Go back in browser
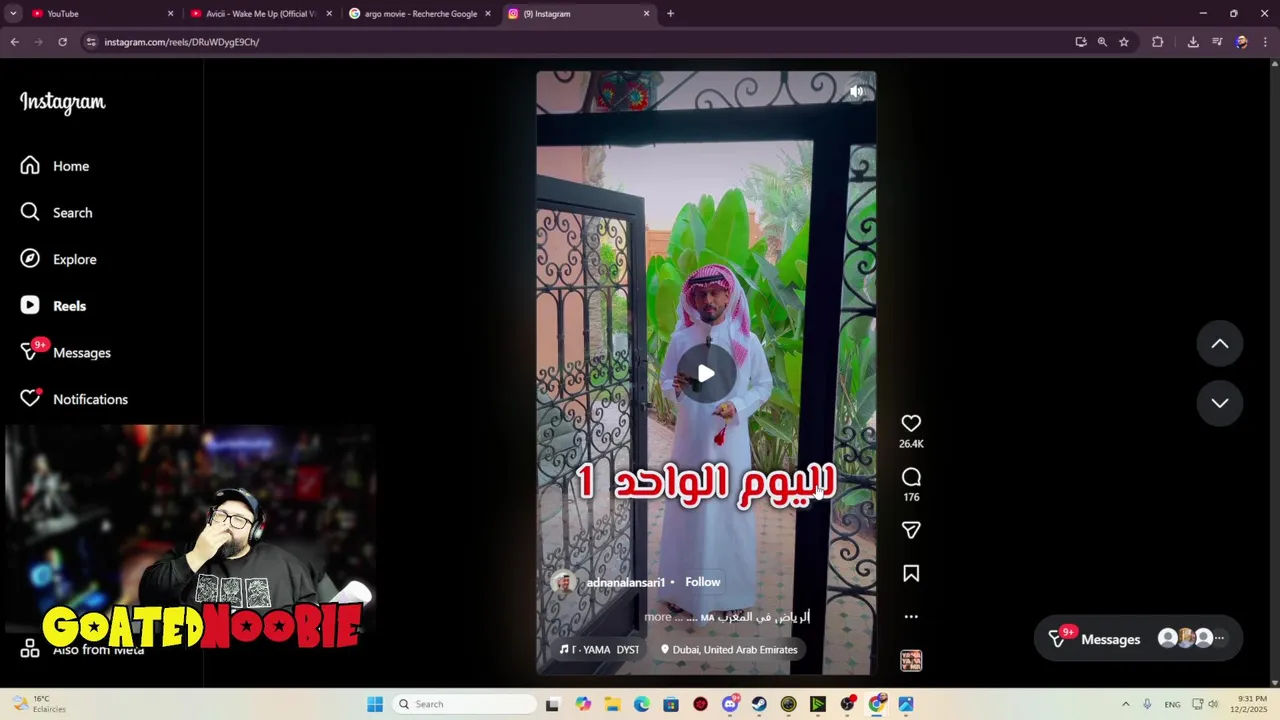This screenshot has width=1280, height=720. (14, 42)
